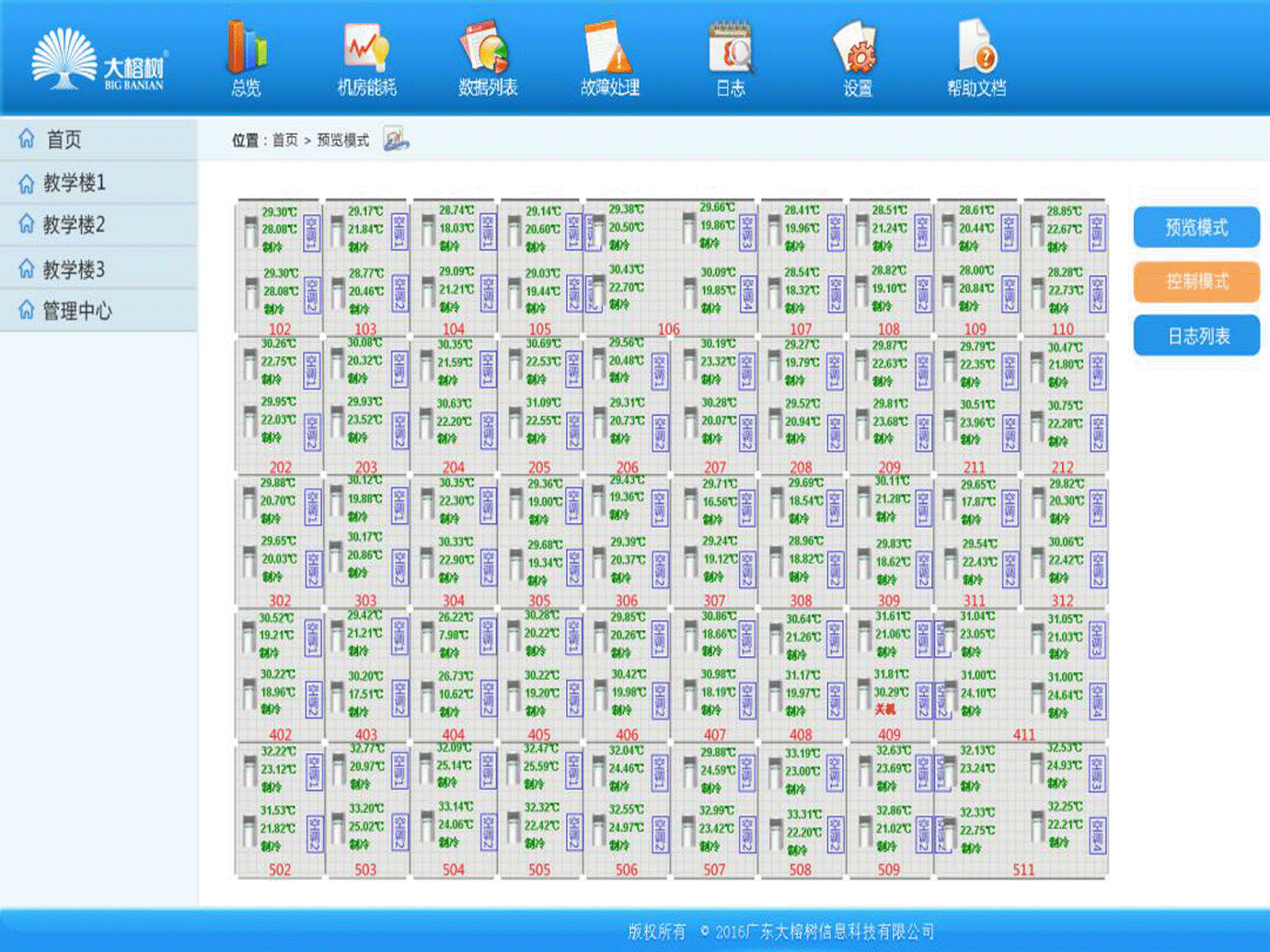The height and width of the screenshot is (952, 1270).
Task: Select air conditioner 2 icon in room 203
Action: coord(337,422)
